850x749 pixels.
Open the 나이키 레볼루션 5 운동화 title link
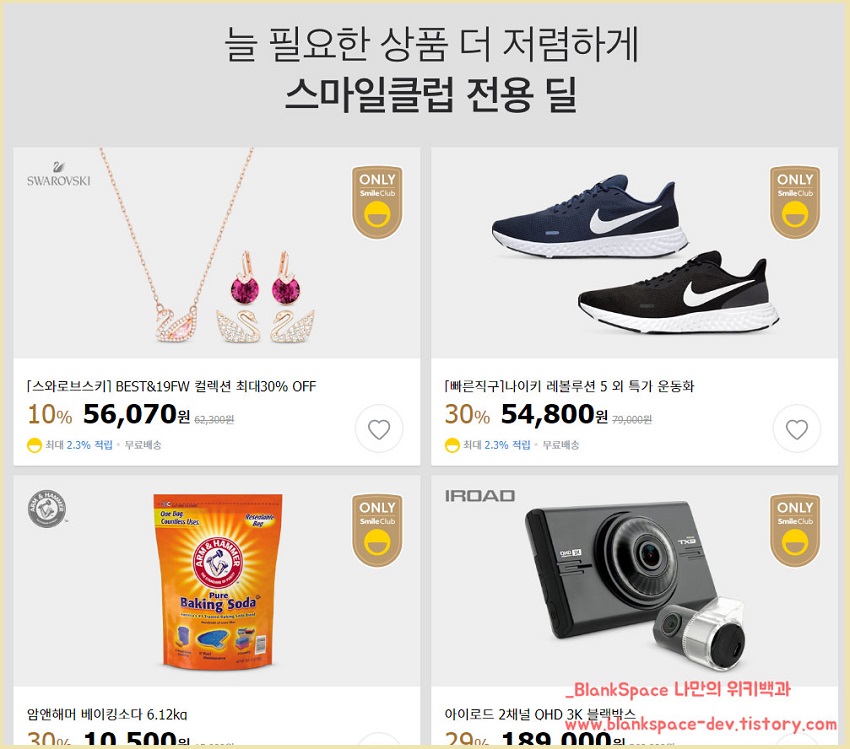pyautogui.click(x=569, y=386)
